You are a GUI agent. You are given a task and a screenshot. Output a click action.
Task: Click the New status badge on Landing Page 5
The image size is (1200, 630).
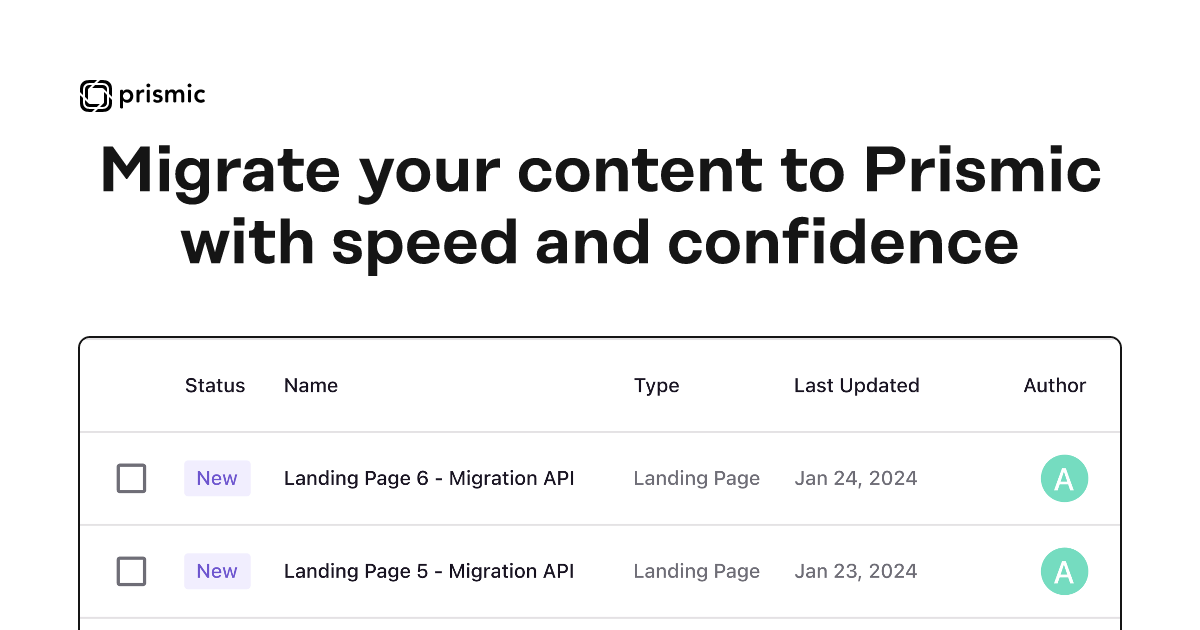point(217,571)
